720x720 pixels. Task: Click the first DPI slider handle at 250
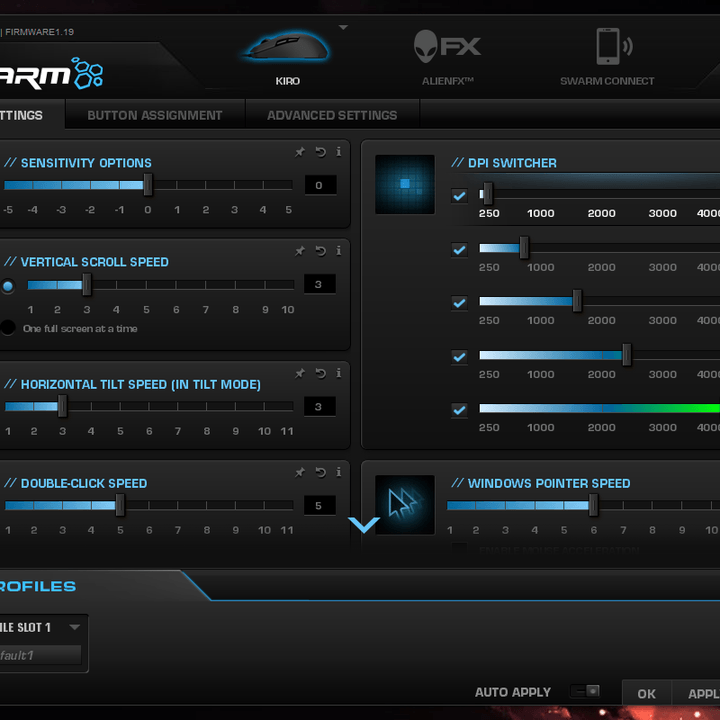(x=488, y=194)
